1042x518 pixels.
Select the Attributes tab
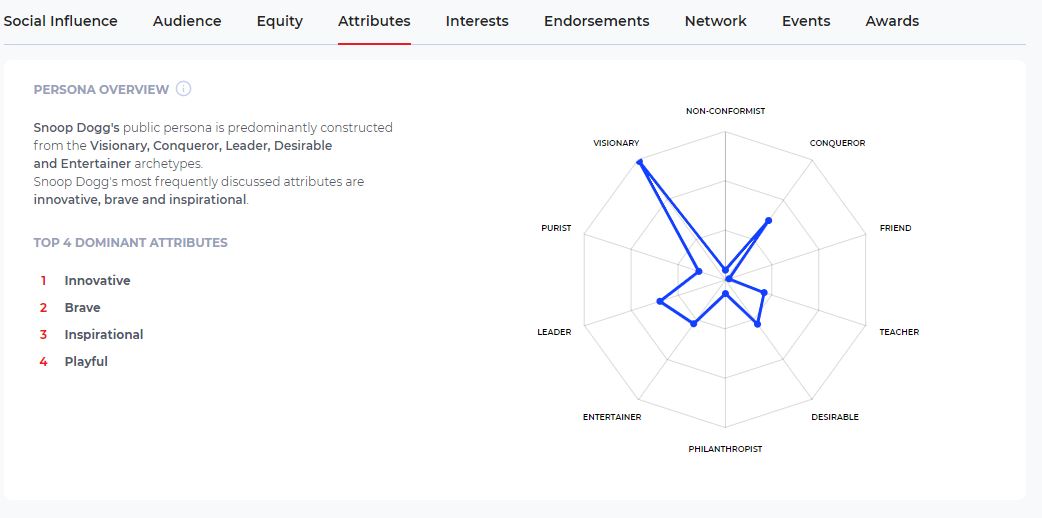tap(374, 21)
